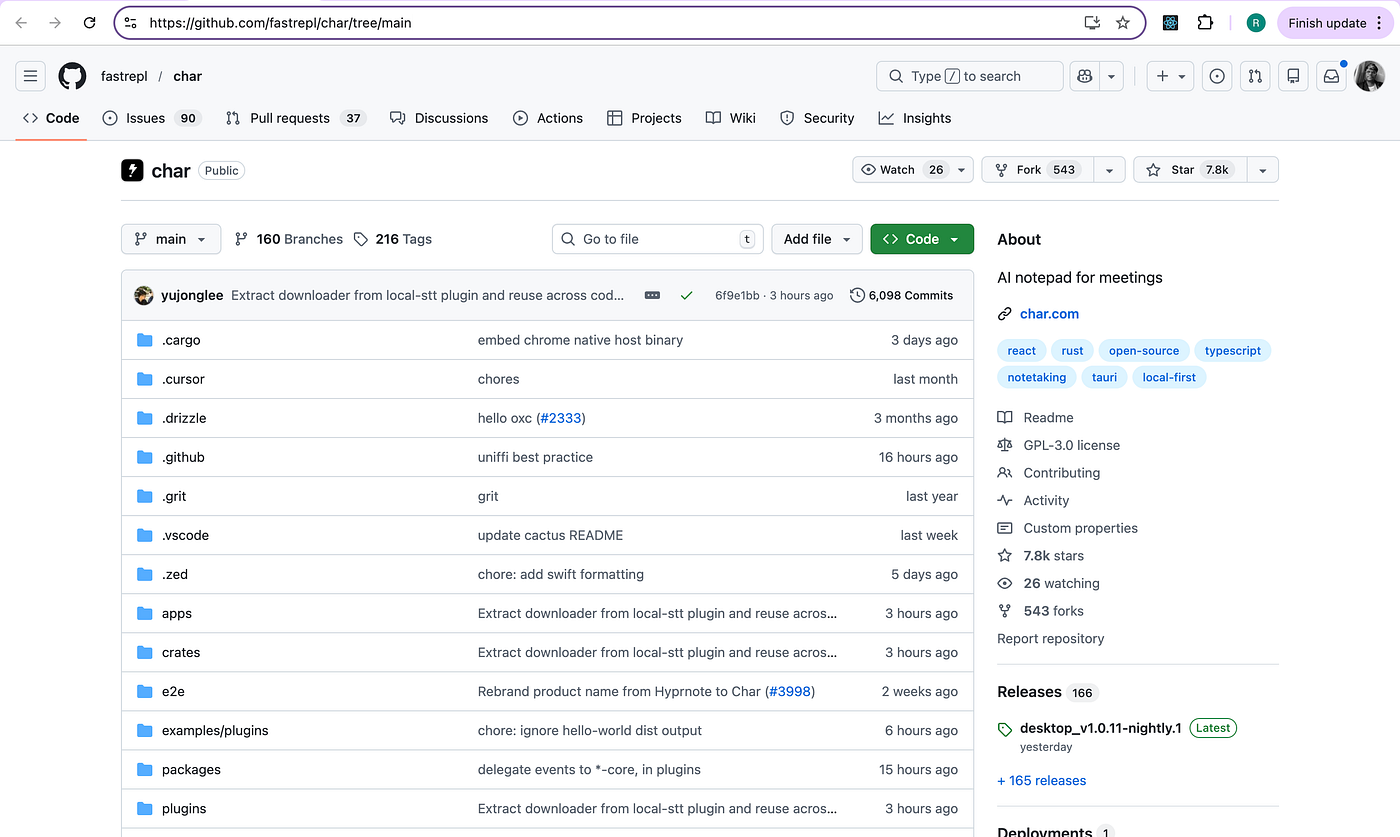1400x837 pixels.
Task: Open the issues shortcut icon in header
Action: (1217, 76)
